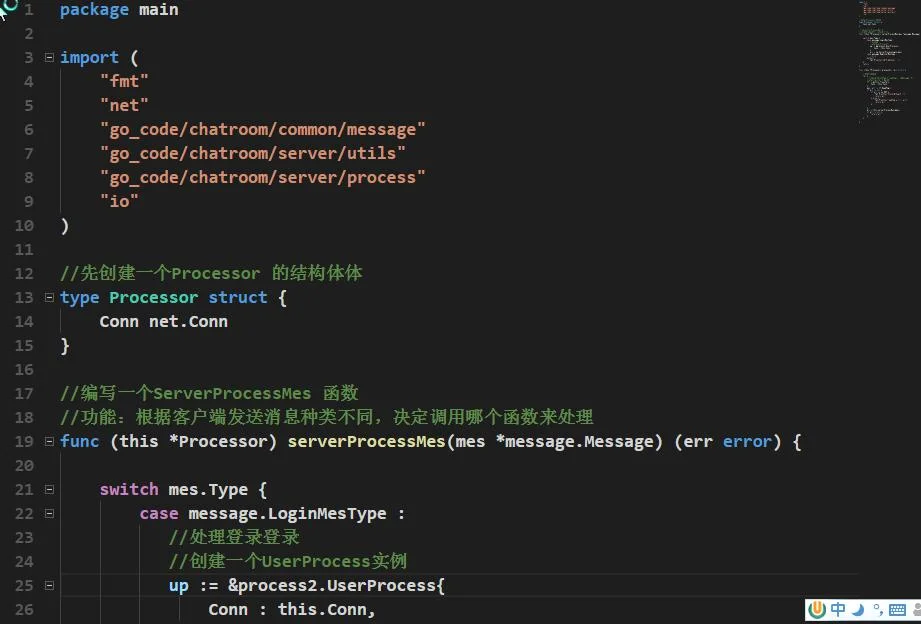The height and width of the screenshot is (624, 921).
Task: Collapse the import block fold marker
Action: [x=49, y=57]
